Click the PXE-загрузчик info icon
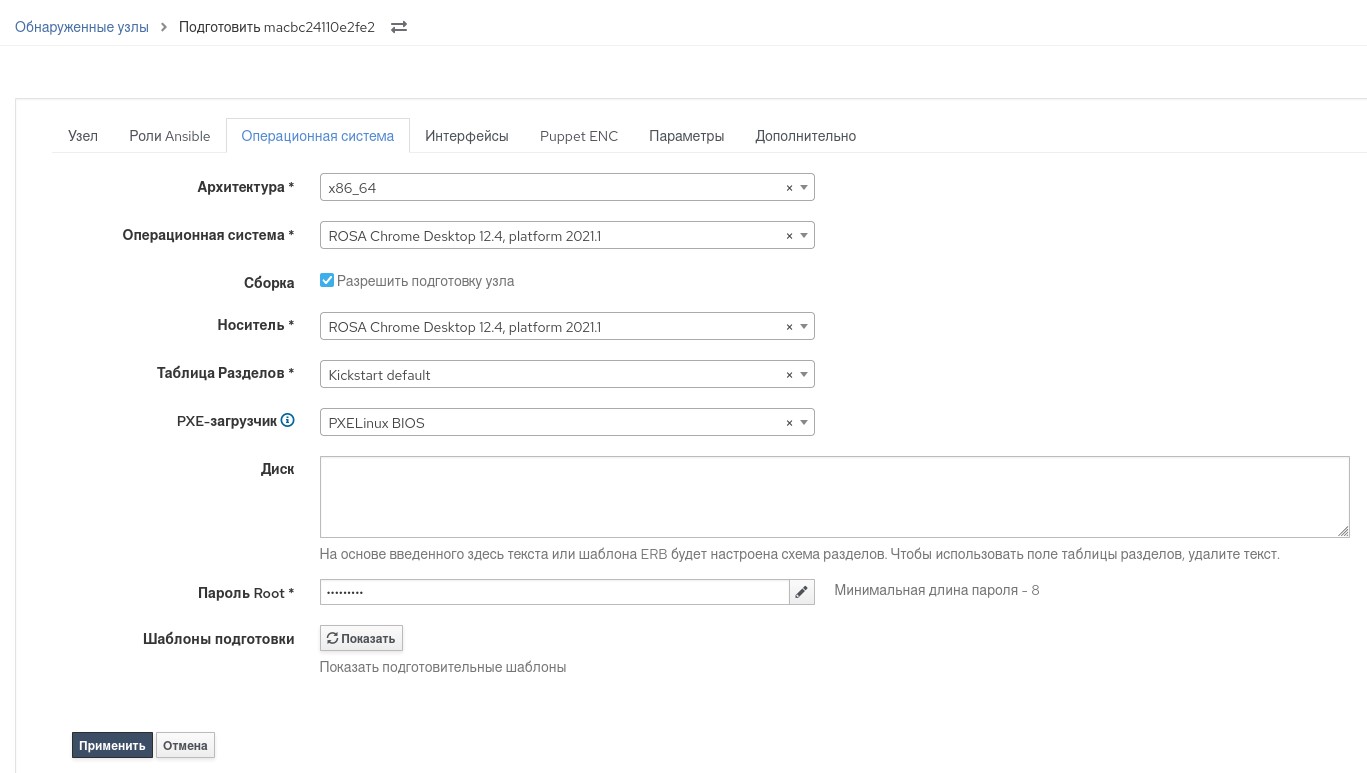Screen dimensions: 1367x773 288,421
